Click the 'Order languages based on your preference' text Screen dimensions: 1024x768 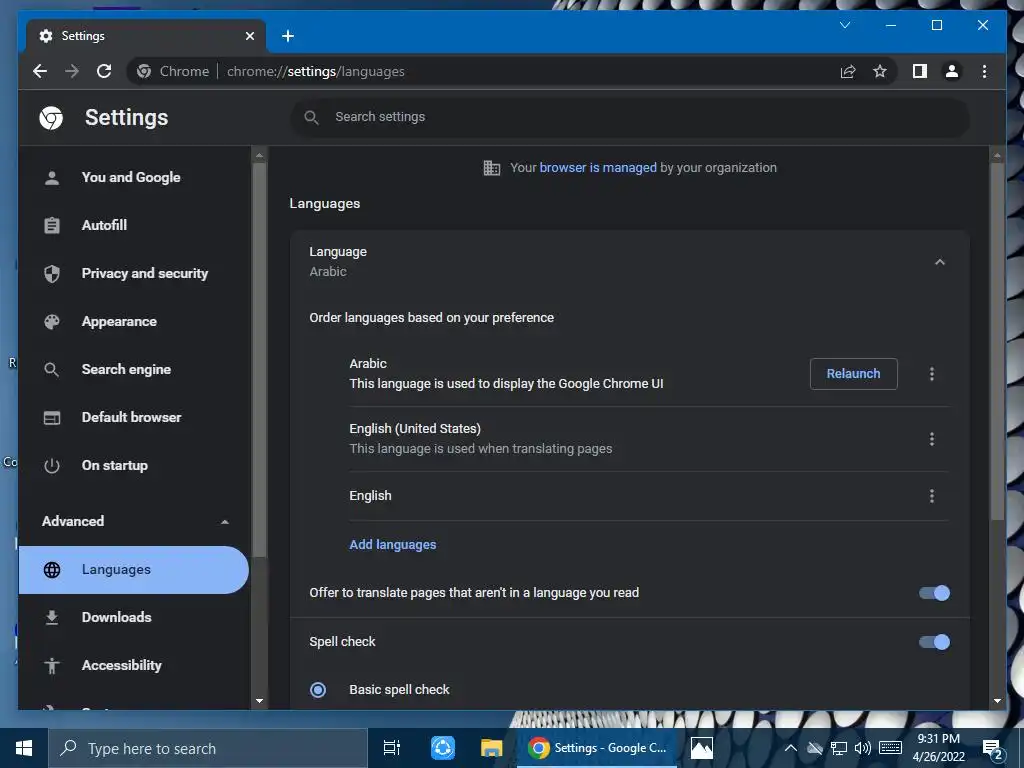(x=432, y=318)
